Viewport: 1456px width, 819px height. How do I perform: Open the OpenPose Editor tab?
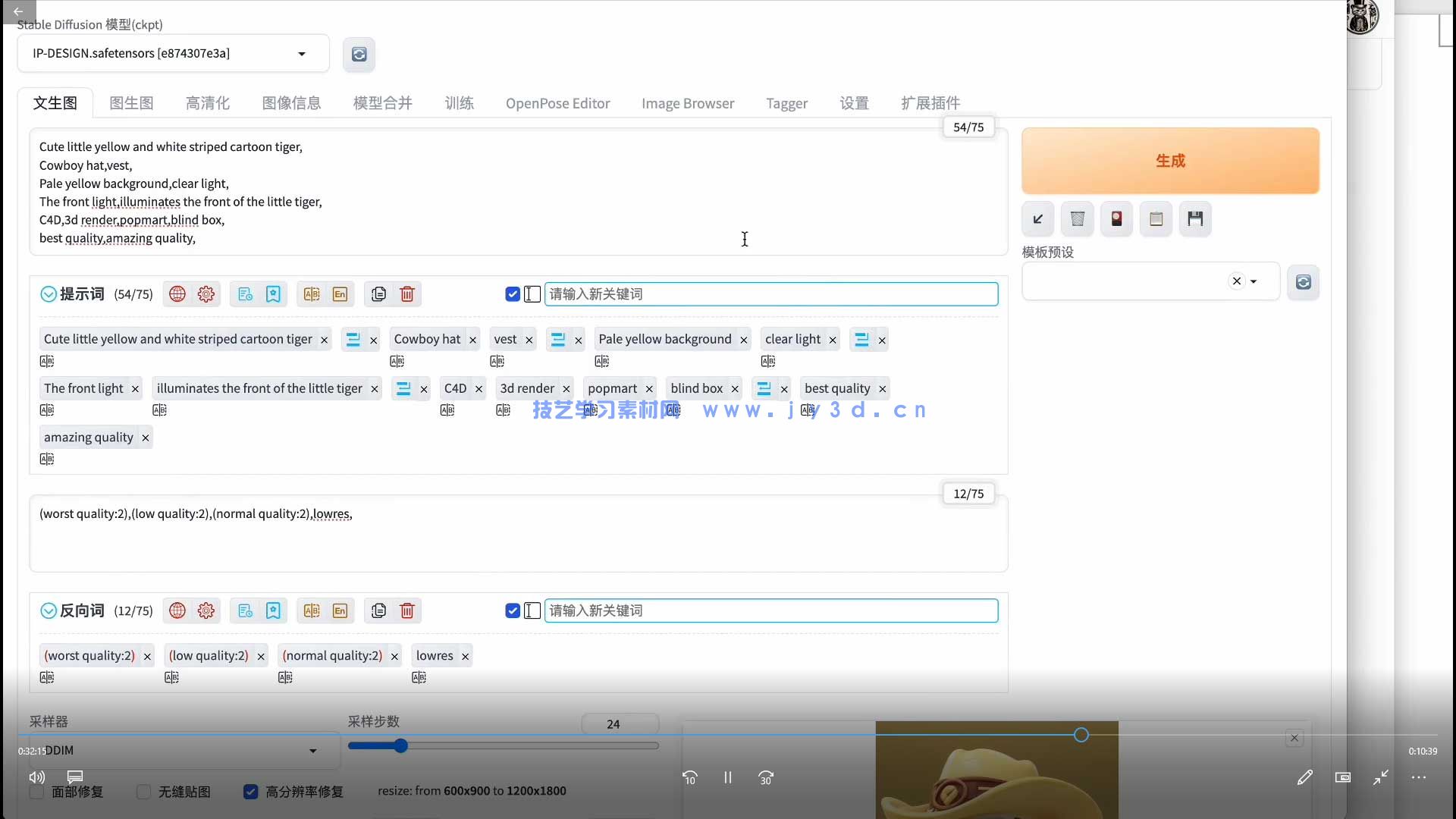click(x=558, y=103)
